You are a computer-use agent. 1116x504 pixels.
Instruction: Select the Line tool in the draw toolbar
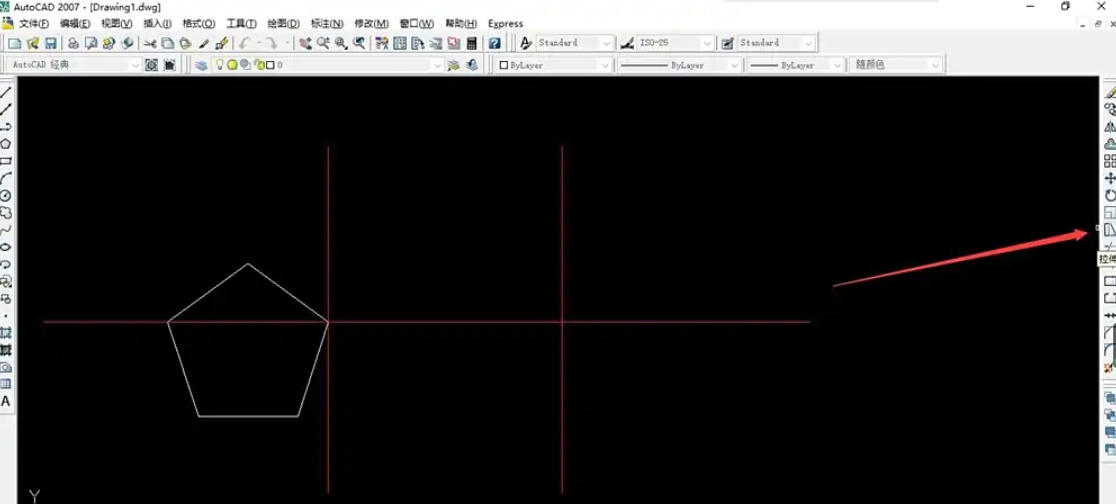pos(6,92)
